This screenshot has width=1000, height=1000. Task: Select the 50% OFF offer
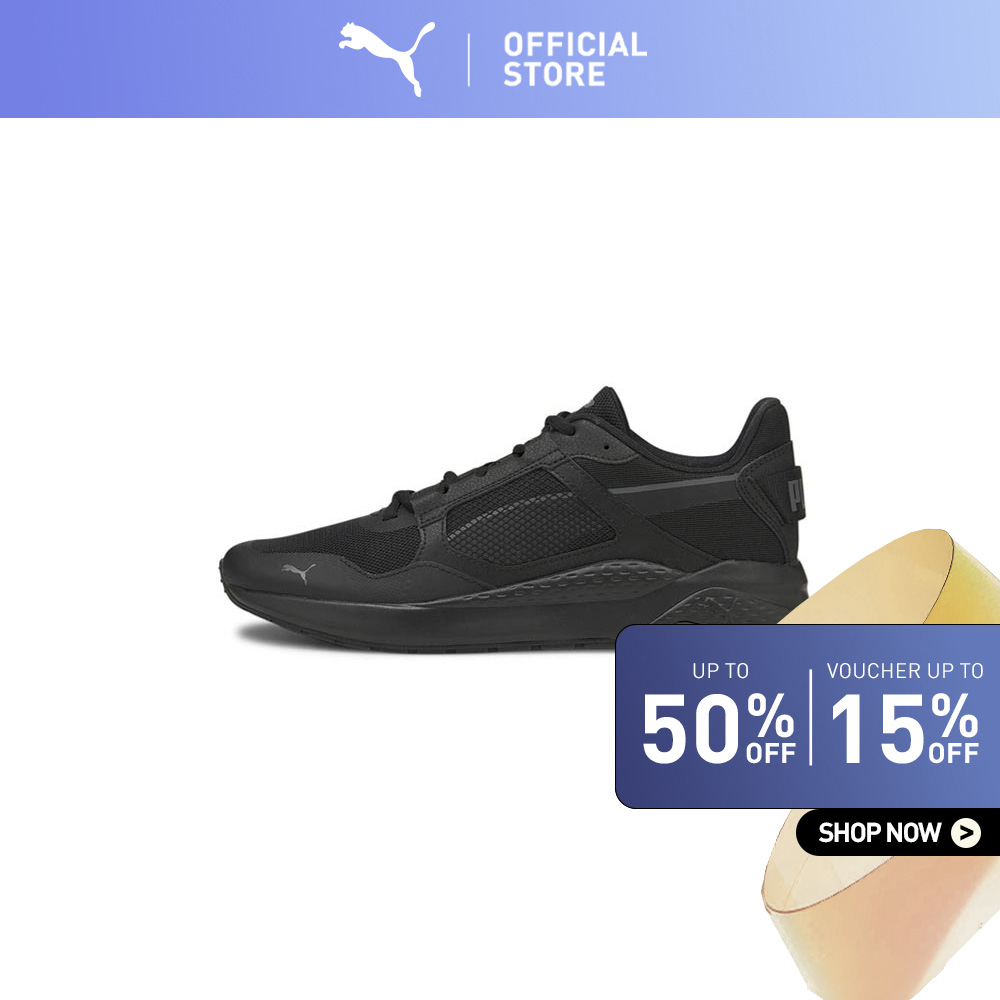click(718, 728)
